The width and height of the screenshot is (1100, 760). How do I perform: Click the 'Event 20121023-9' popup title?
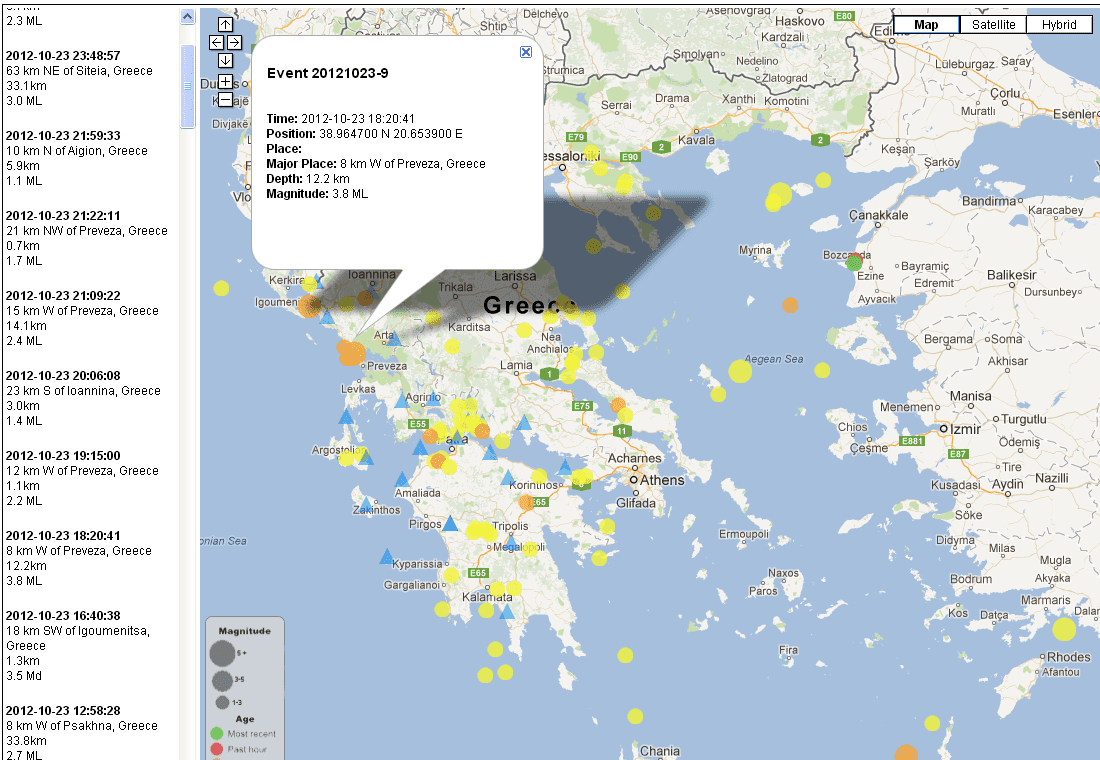[x=328, y=73]
